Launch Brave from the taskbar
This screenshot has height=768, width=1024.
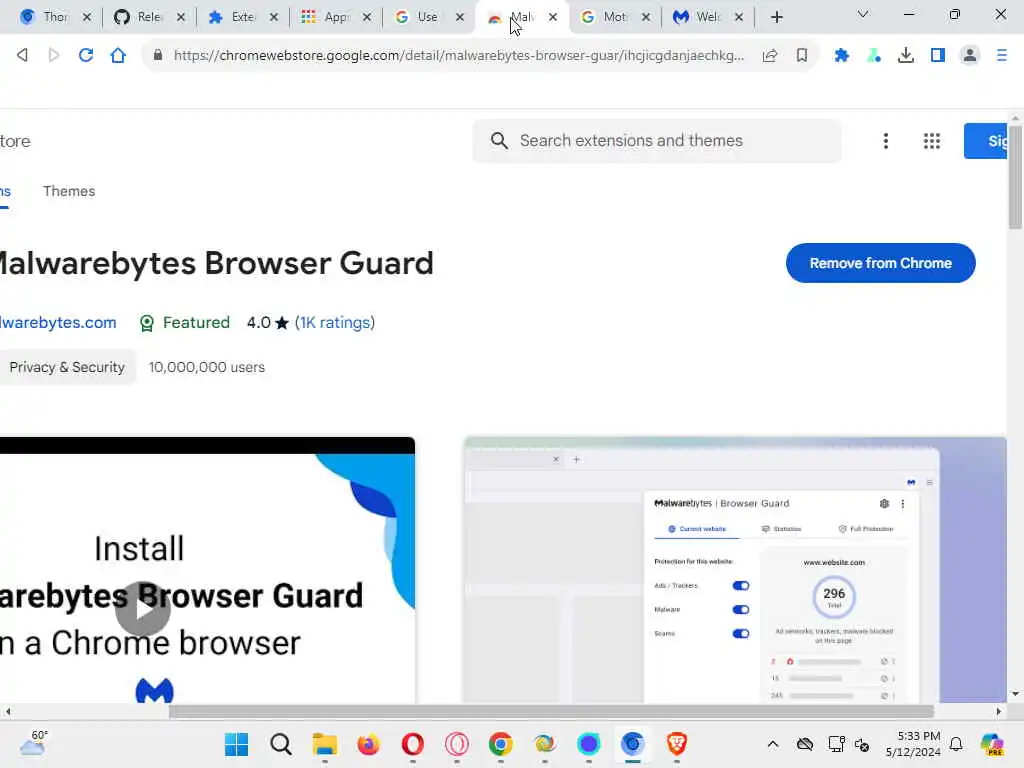pos(677,744)
